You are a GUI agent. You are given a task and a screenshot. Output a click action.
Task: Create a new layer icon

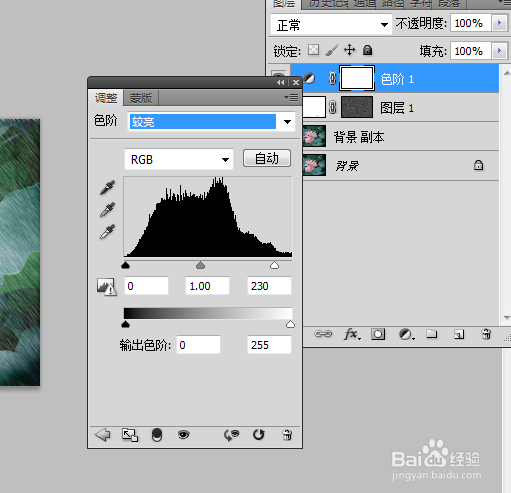click(x=459, y=334)
